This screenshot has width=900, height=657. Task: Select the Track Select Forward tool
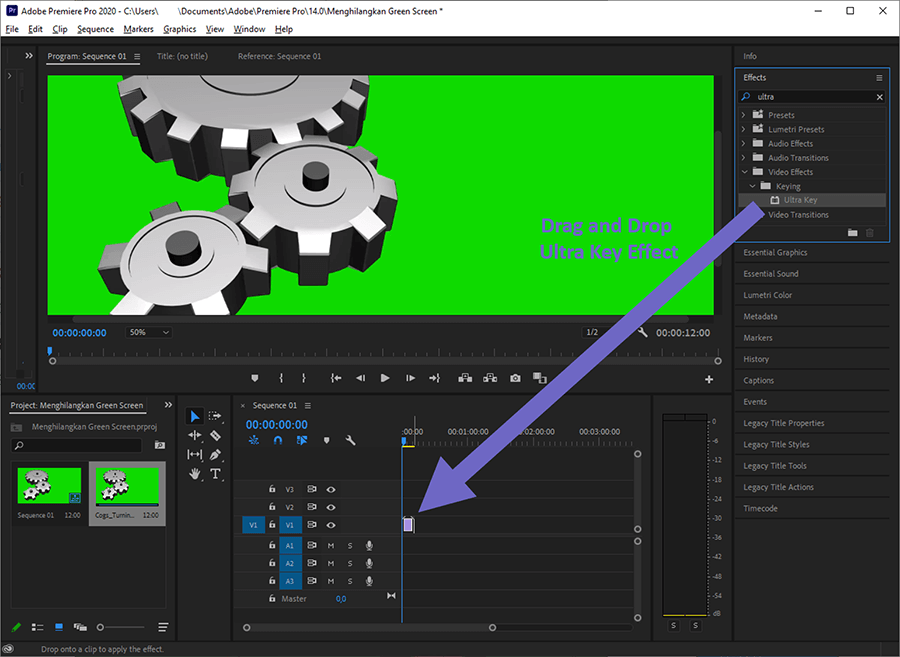[215, 416]
